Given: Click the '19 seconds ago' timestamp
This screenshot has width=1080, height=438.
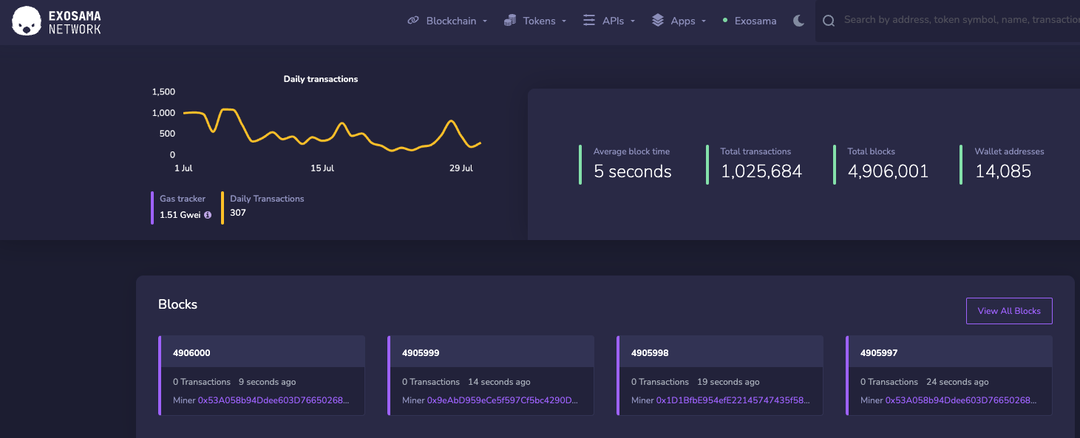Looking at the screenshot, I should click(x=728, y=382).
